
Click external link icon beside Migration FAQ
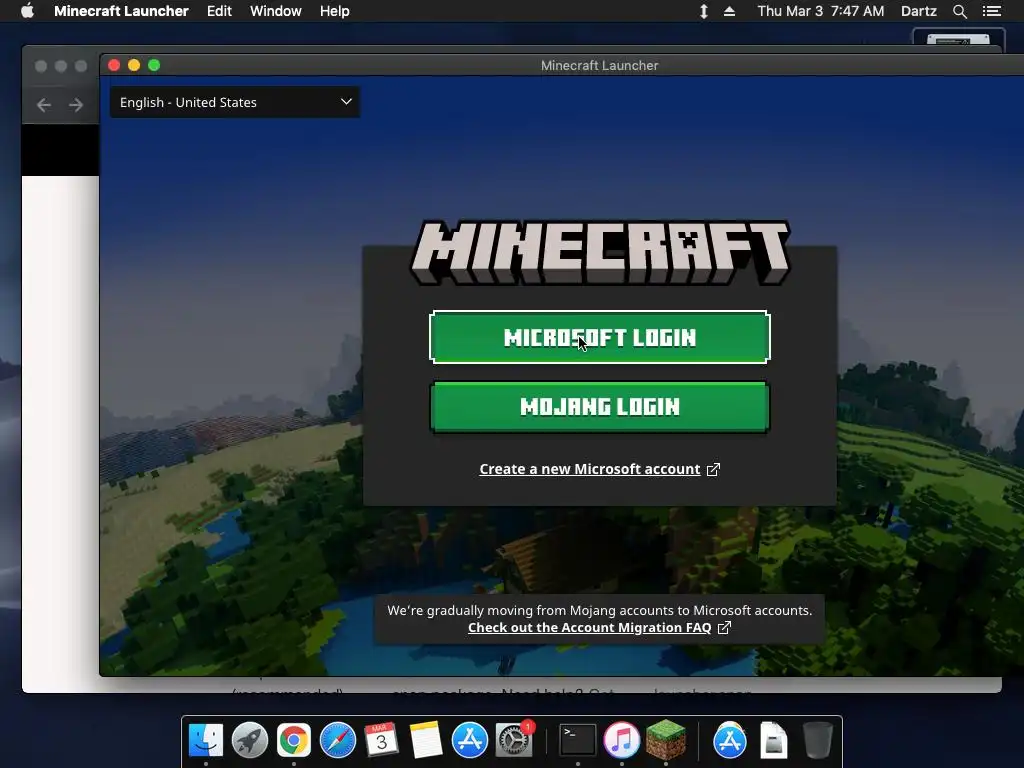tap(724, 628)
